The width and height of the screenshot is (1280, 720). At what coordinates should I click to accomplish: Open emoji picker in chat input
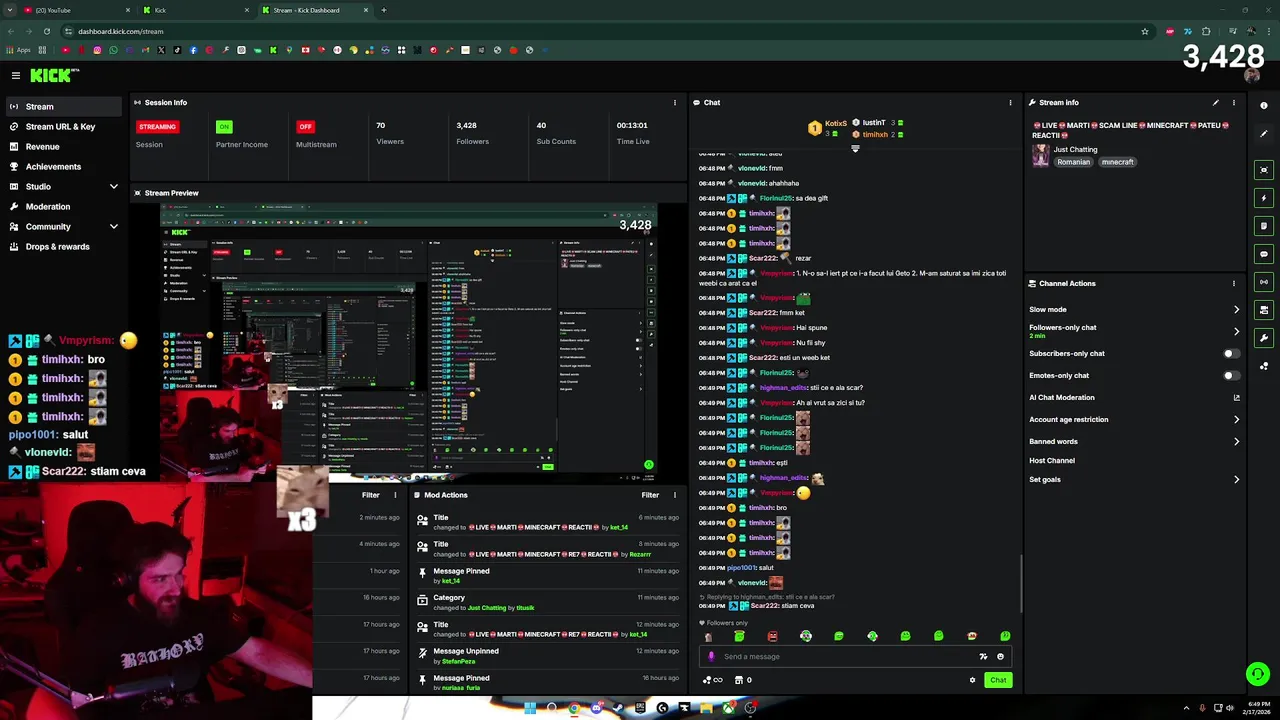click(x=1000, y=657)
